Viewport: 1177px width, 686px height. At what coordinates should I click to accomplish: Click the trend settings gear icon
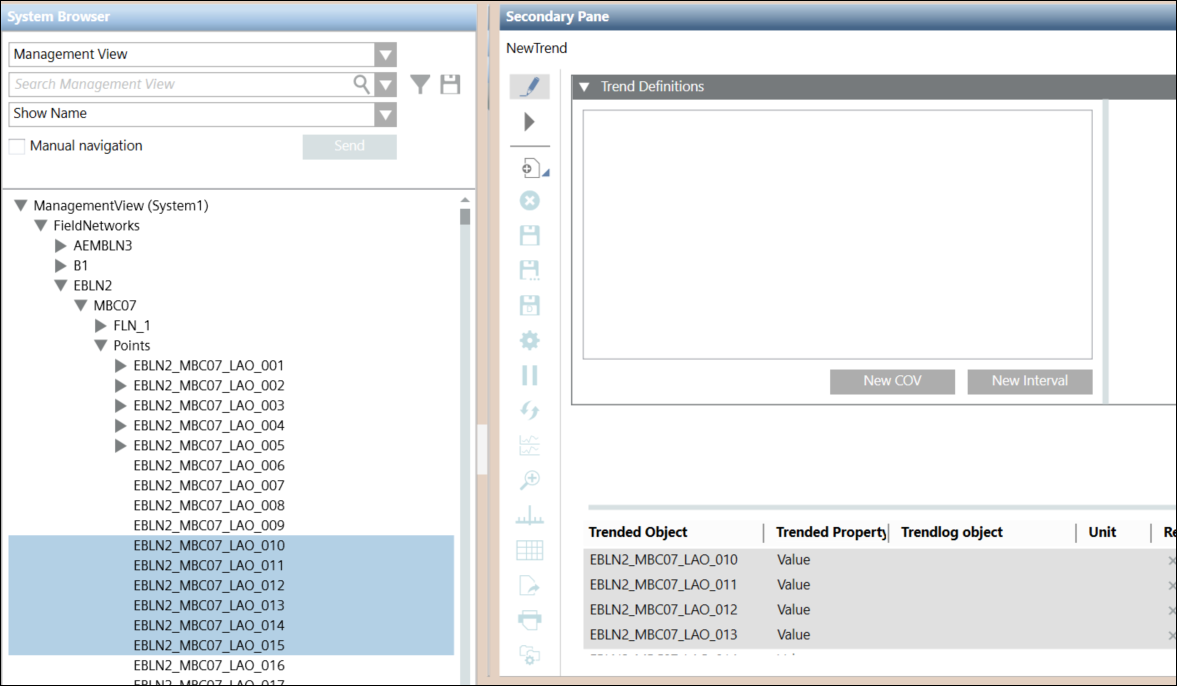coord(530,341)
